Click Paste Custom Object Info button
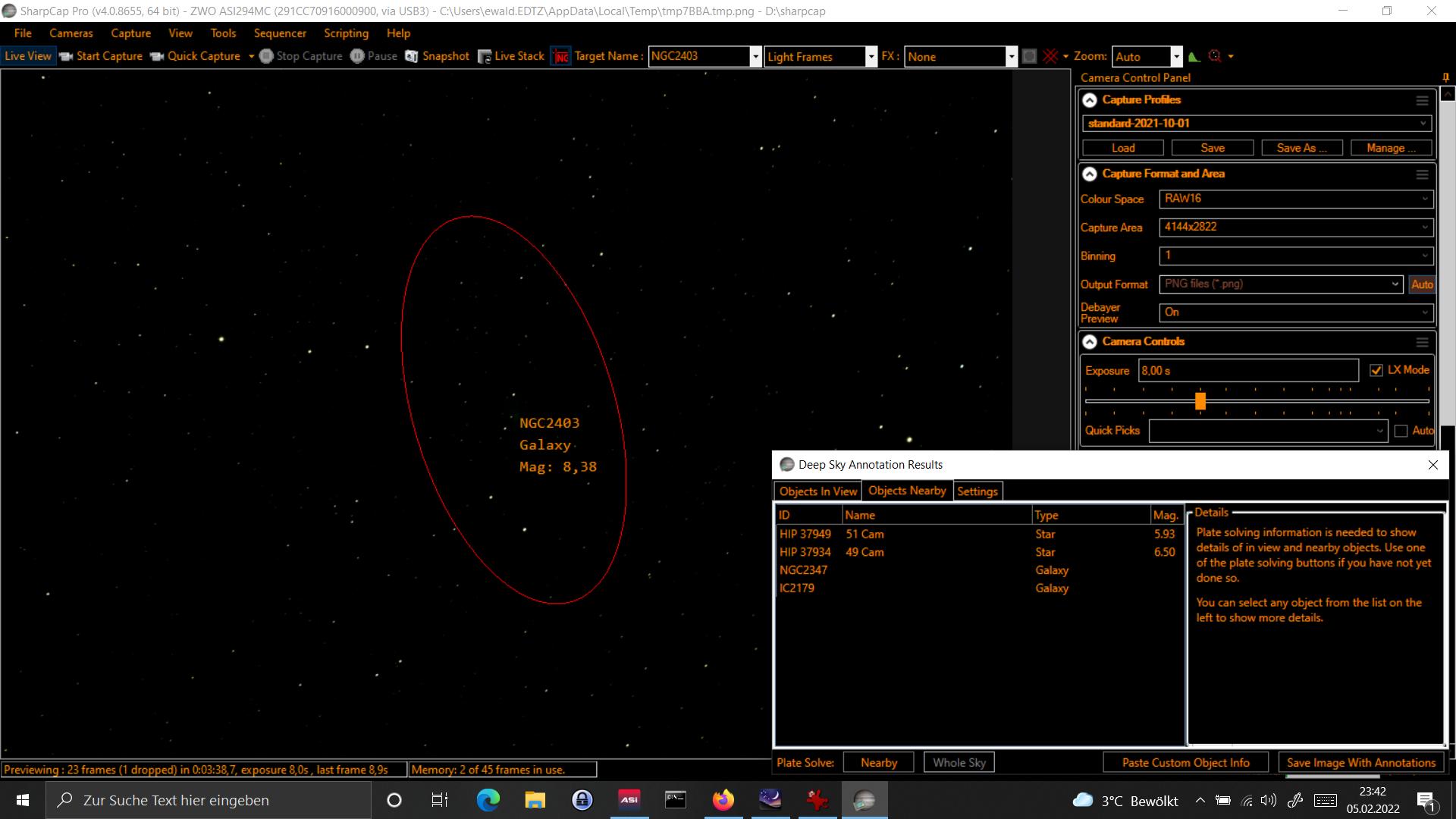Image resolution: width=1456 pixels, height=819 pixels. click(1185, 763)
